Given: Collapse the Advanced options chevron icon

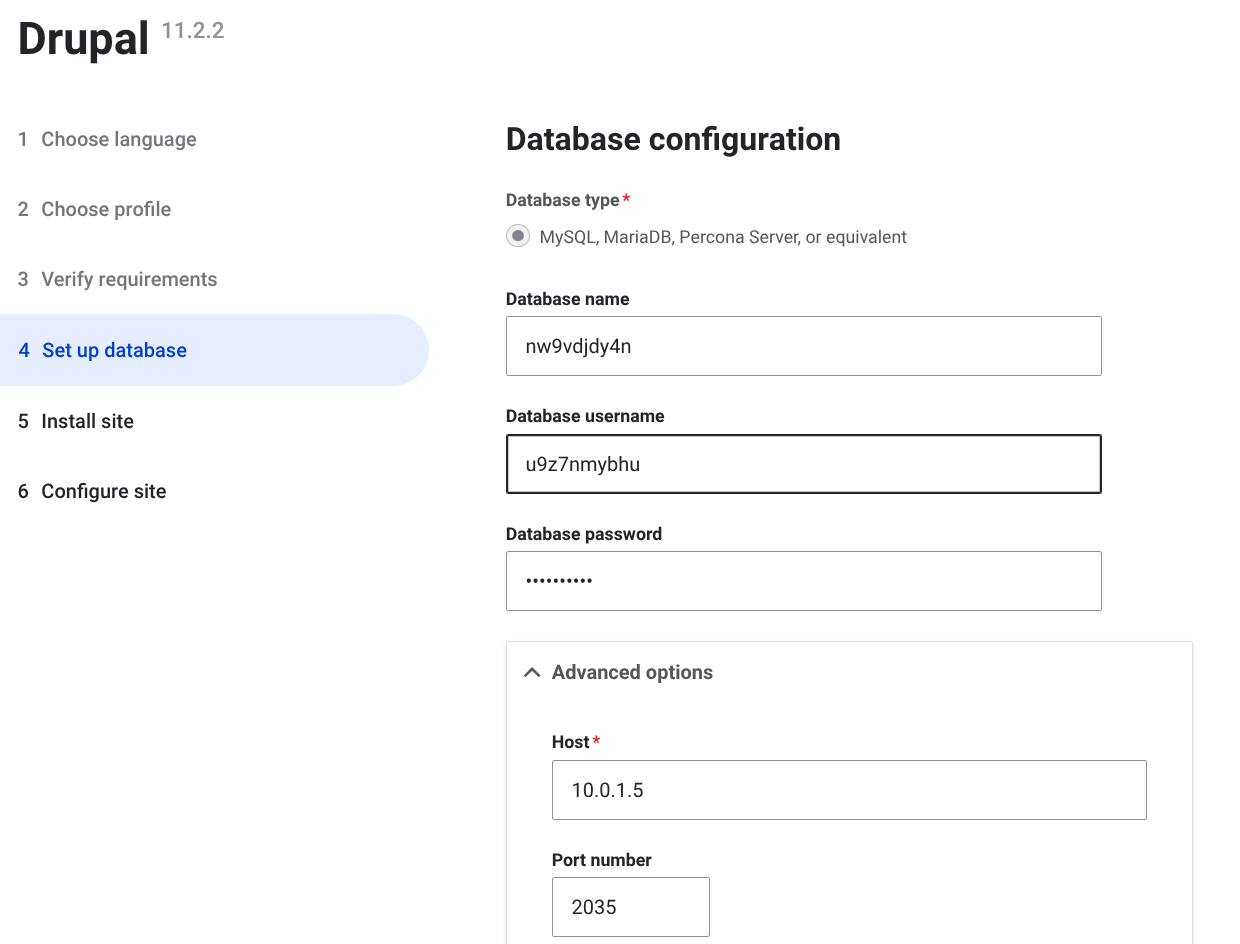Looking at the screenshot, I should pyautogui.click(x=532, y=673).
